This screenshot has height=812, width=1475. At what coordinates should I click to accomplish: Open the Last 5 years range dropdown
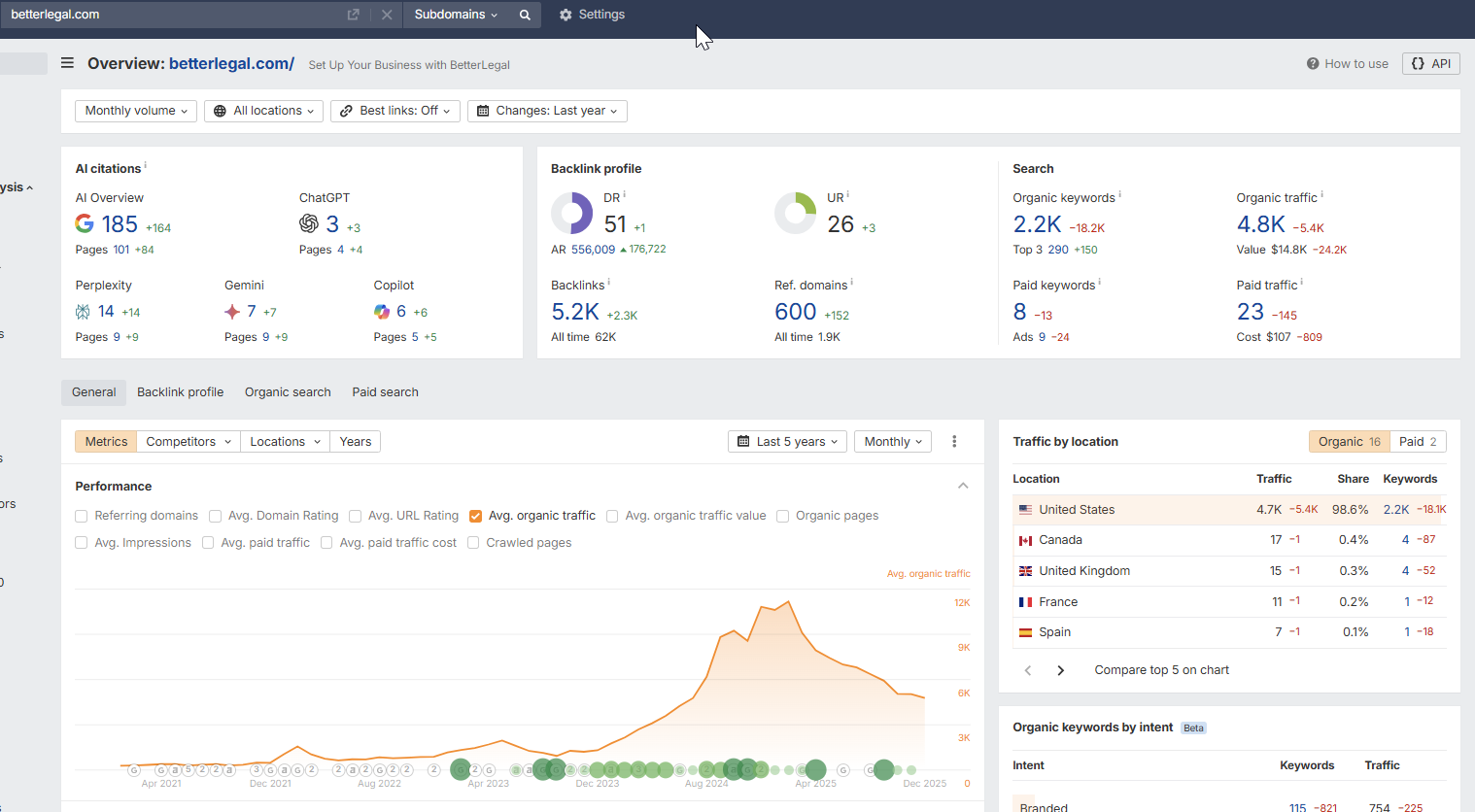(x=787, y=442)
